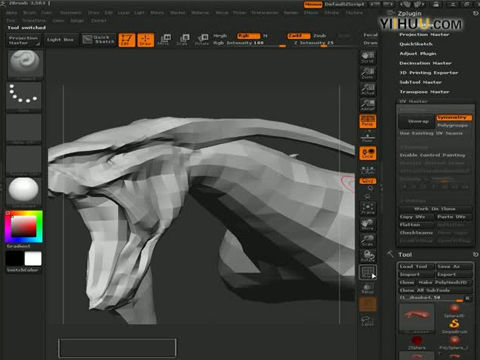Expand the 3D Printing Exporter section
The height and width of the screenshot is (360, 480).
(x=429, y=73)
